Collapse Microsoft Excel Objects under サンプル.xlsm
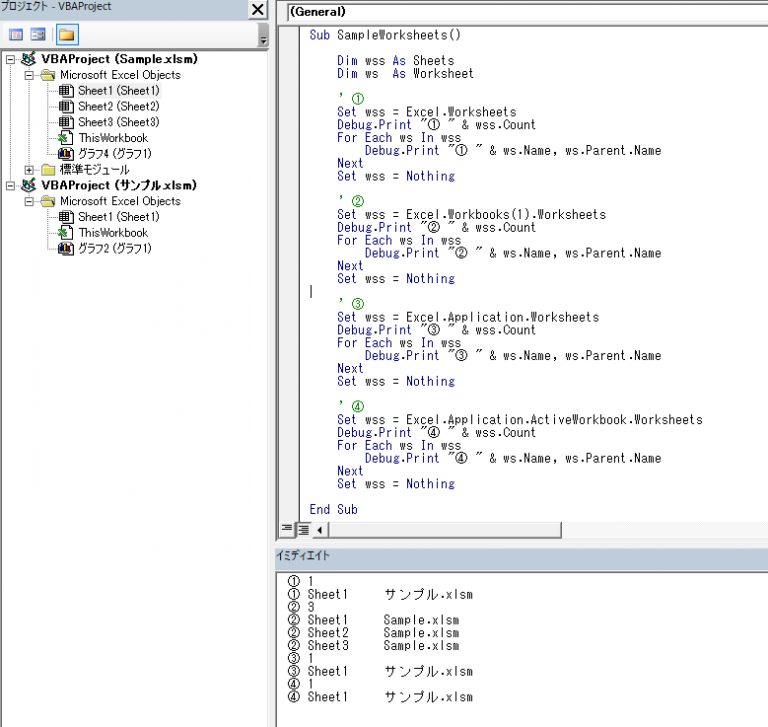 [x=29, y=201]
